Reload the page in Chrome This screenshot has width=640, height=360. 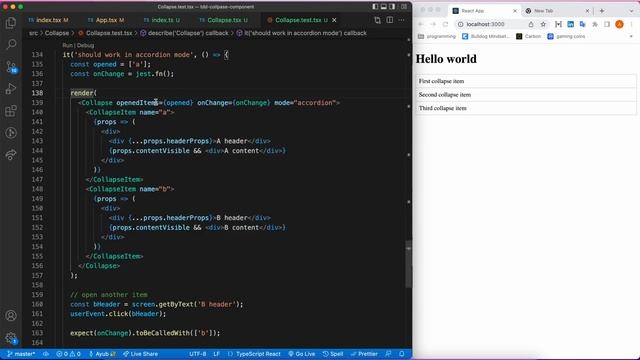[445, 24]
